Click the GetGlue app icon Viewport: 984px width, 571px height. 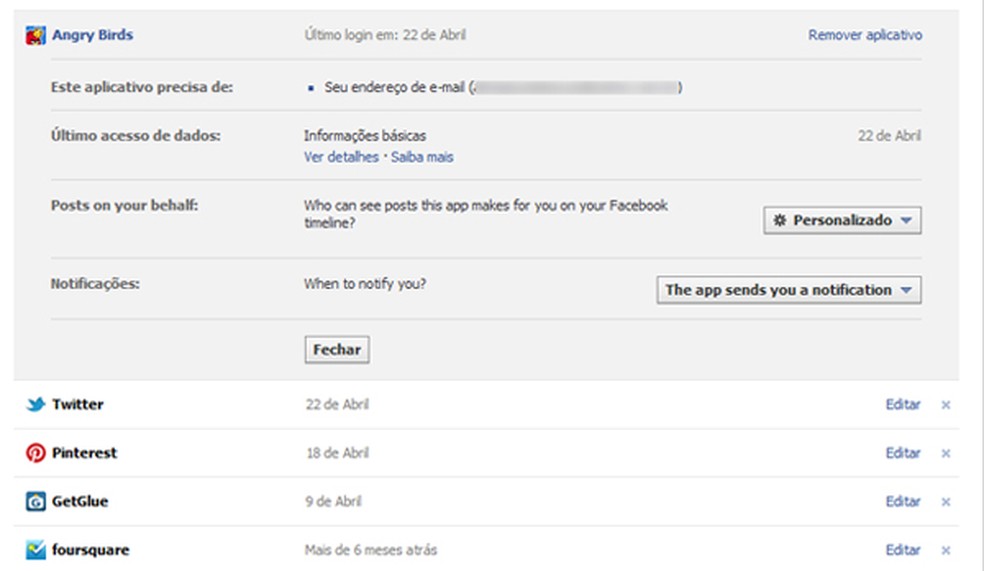coord(36,501)
